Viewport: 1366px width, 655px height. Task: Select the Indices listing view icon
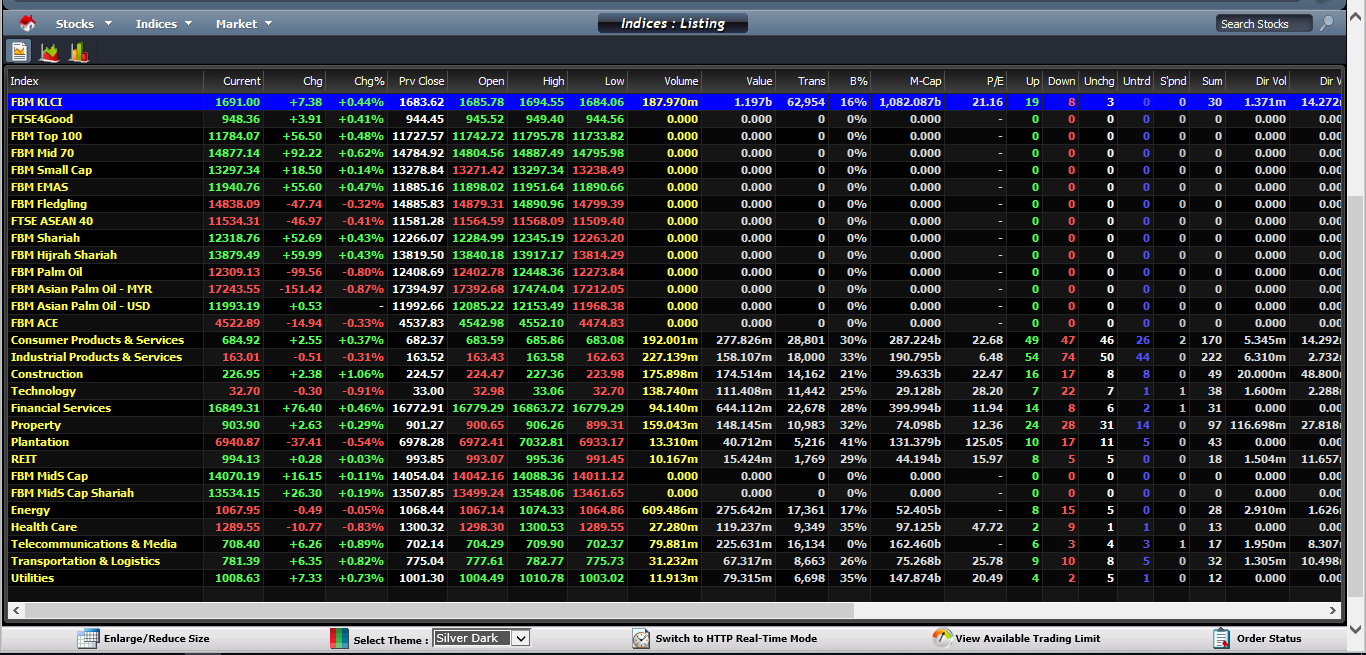tap(19, 52)
